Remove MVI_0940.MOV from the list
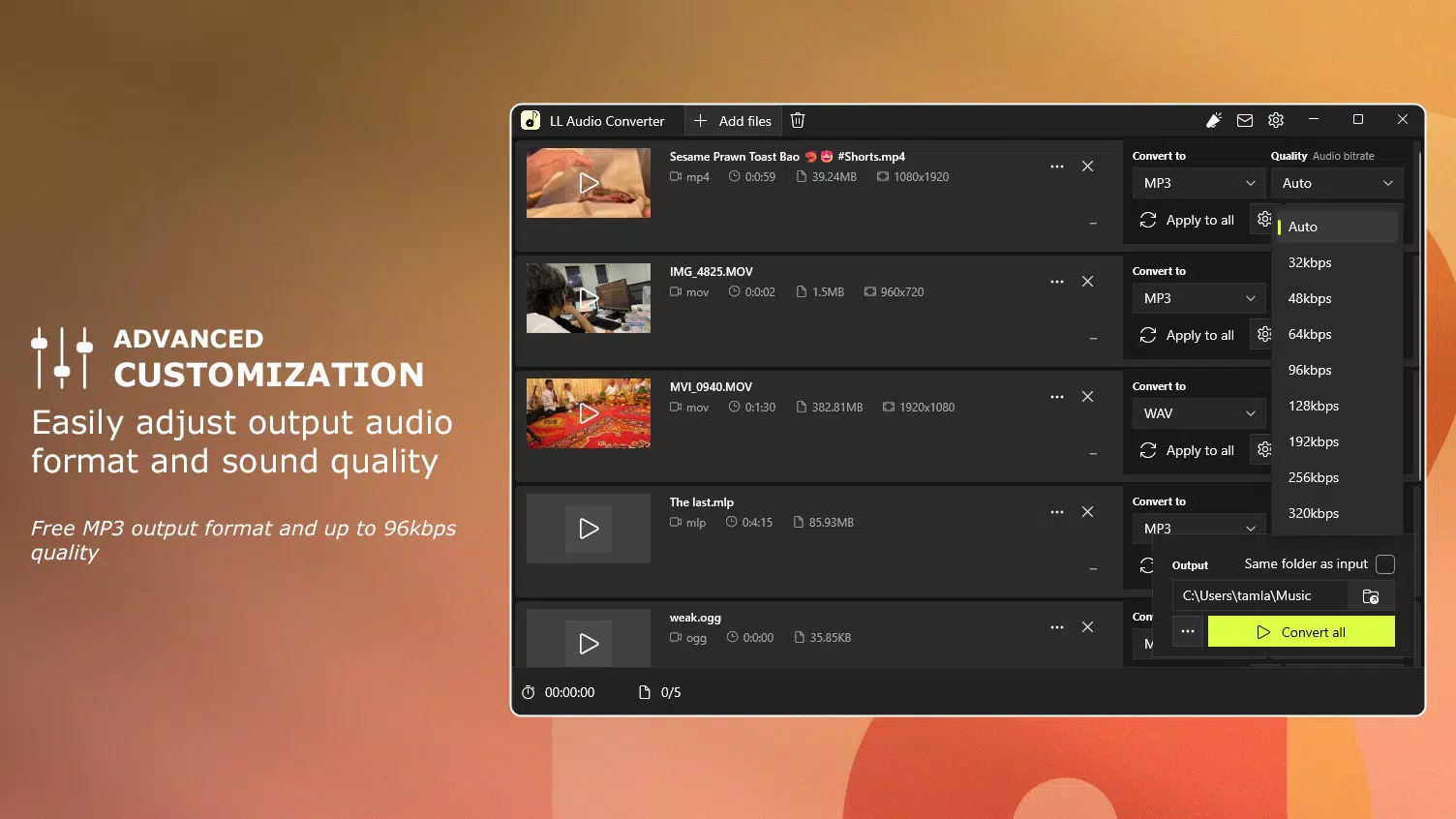 [x=1088, y=397]
